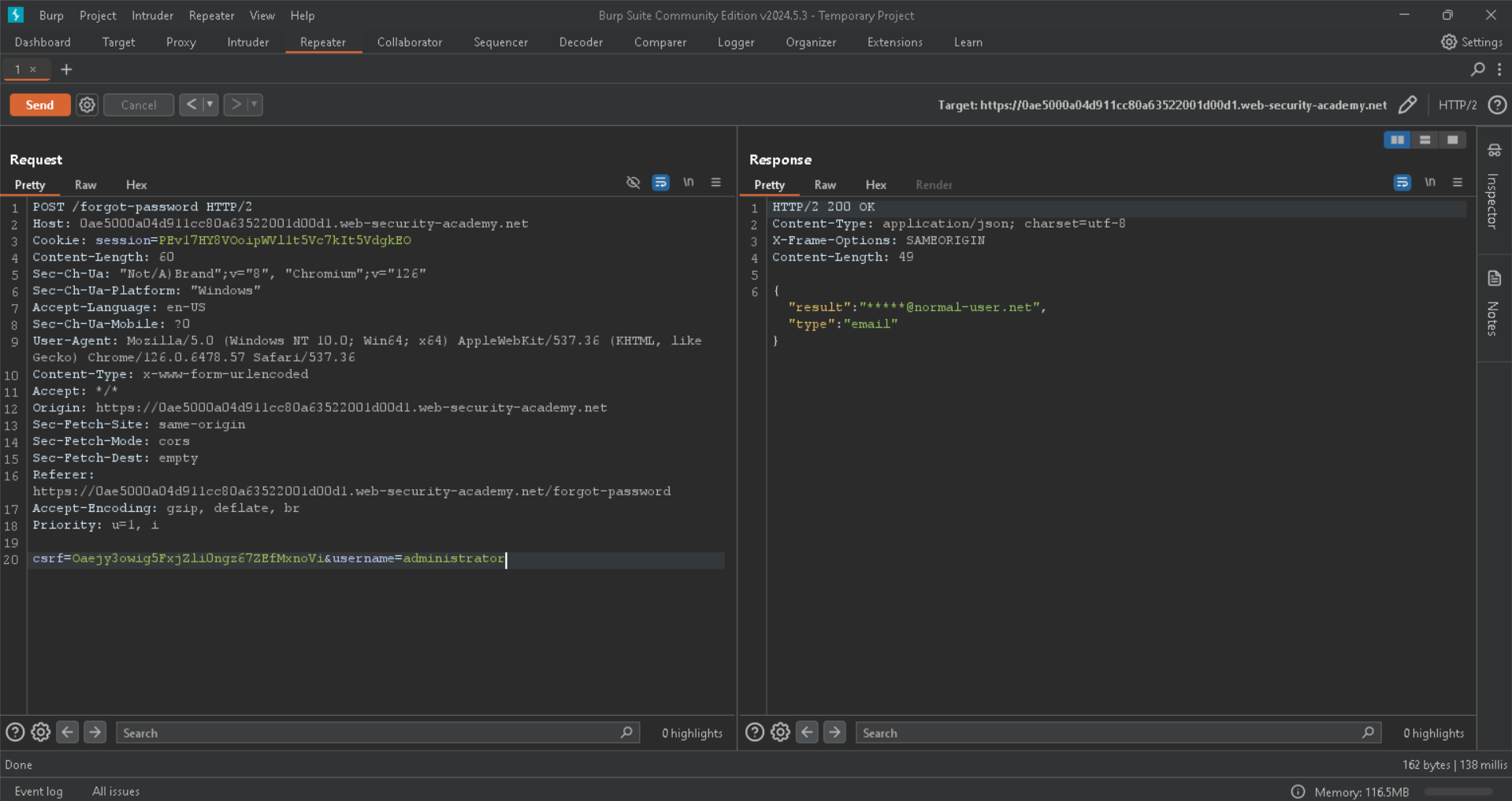Click request search settings gear icon
This screenshot has width=1512, height=801.
[x=41, y=732]
